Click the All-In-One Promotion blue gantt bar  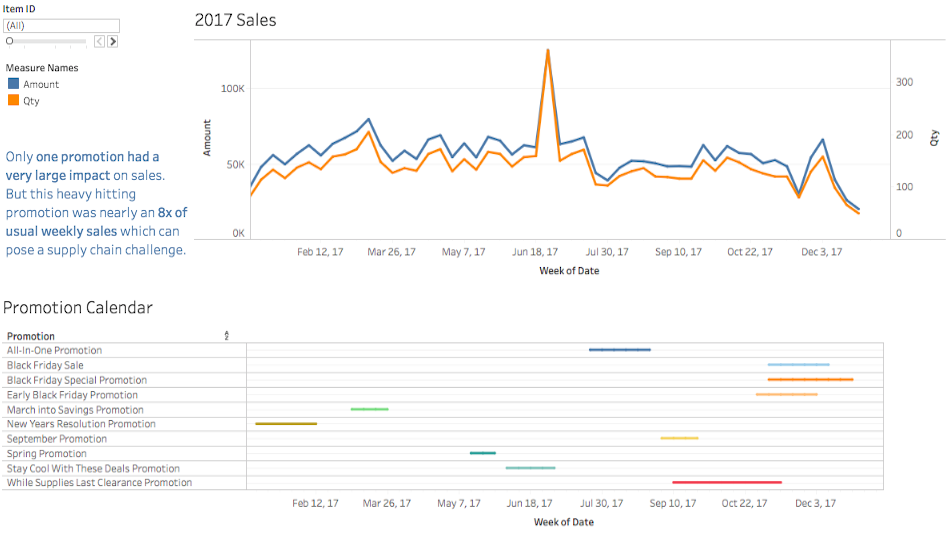(x=620, y=350)
